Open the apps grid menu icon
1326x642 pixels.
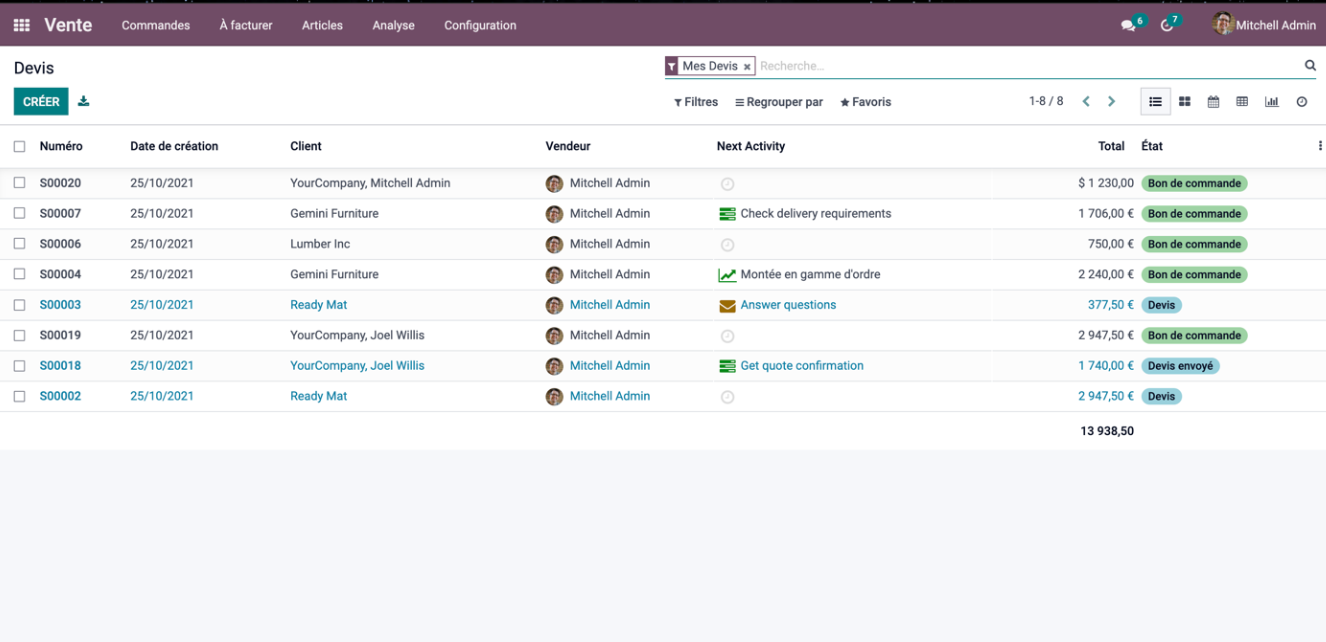[x=21, y=26]
